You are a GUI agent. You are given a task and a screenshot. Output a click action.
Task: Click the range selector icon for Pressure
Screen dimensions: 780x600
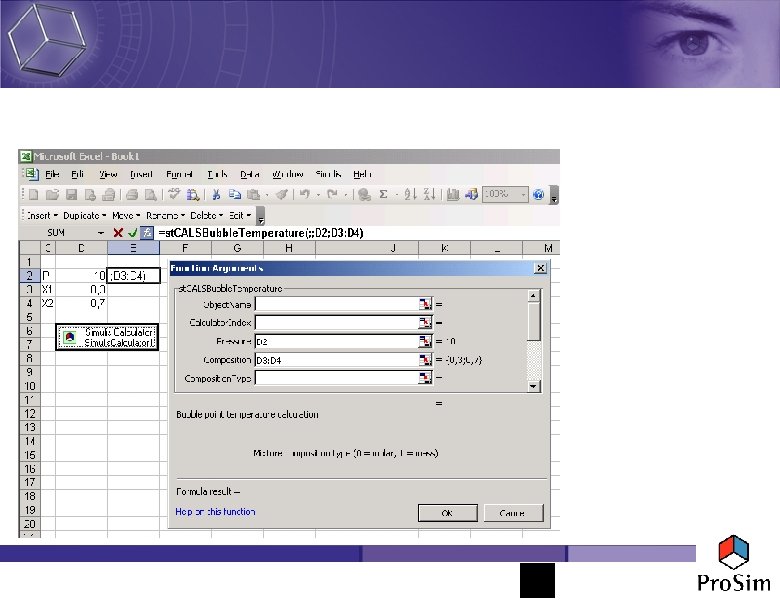(x=425, y=341)
